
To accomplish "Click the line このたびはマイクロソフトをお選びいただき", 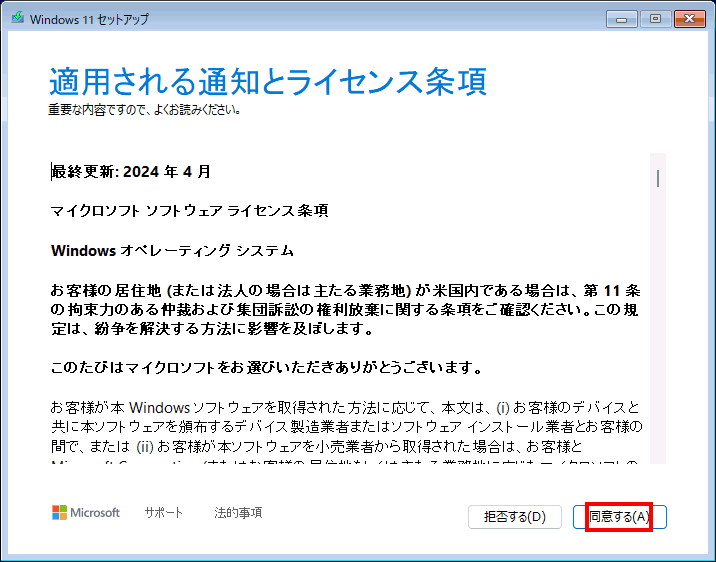I will click(267, 368).
